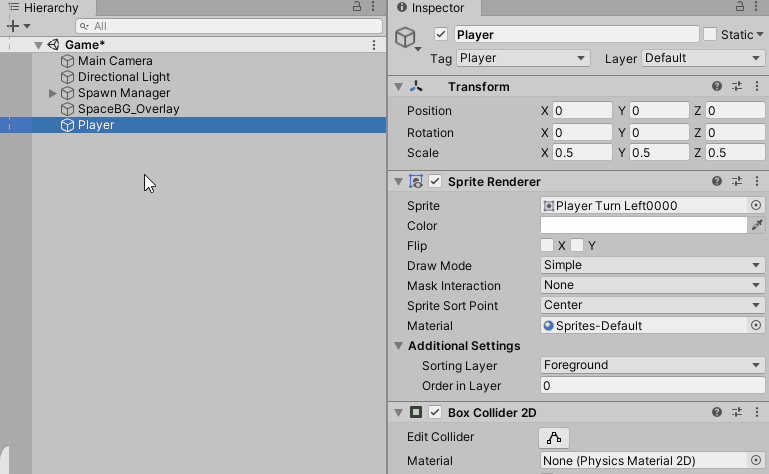Image resolution: width=769 pixels, height=474 pixels.
Task: Toggle Flip Y checkbox
Action: pos(577,245)
